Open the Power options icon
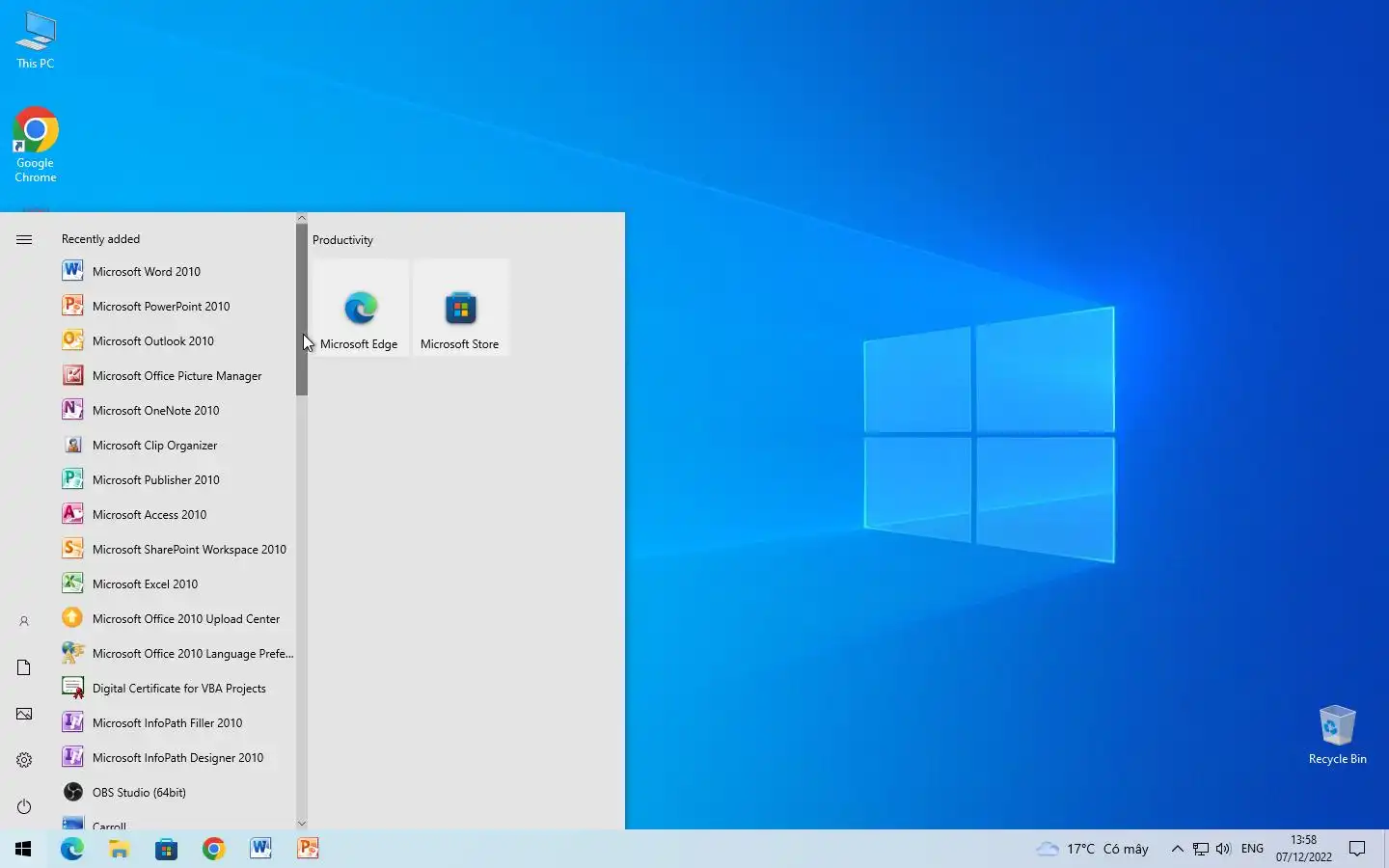This screenshot has width=1389, height=868. click(24, 806)
